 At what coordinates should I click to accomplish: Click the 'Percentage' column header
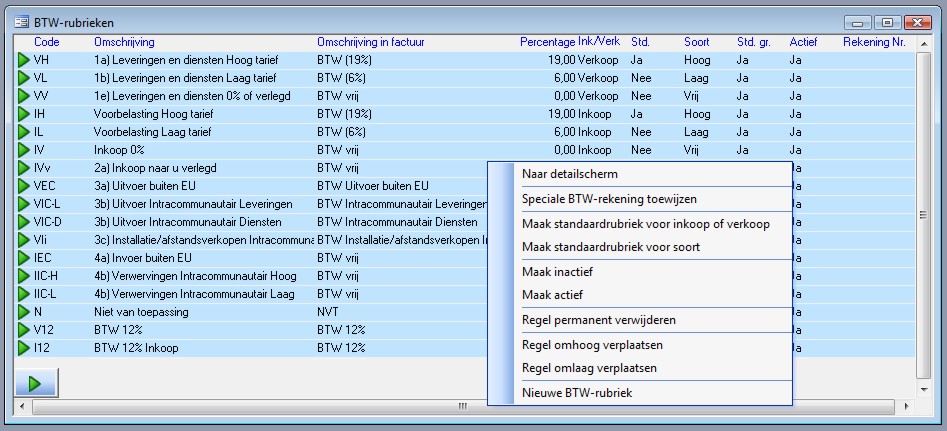[547, 42]
